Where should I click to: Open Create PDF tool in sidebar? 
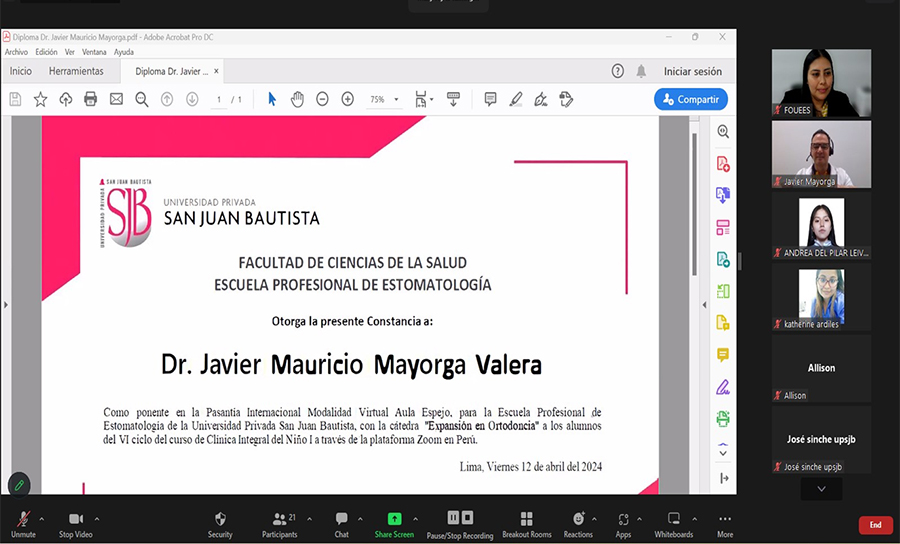coord(723,164)
